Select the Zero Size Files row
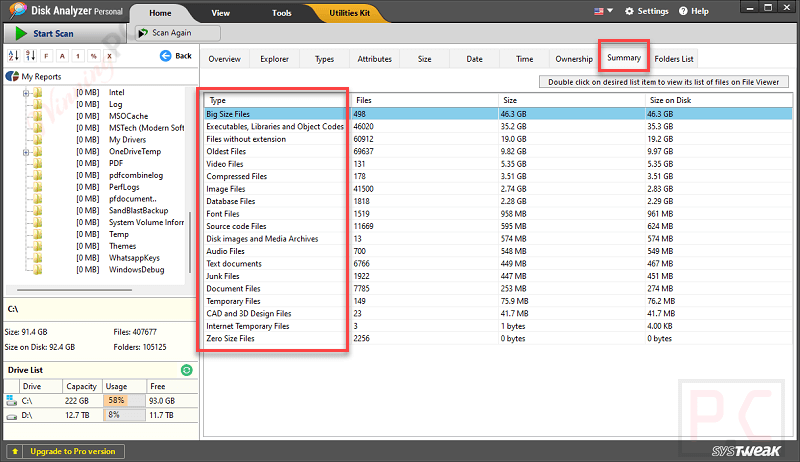This screenshot has height=462, width=800. coord(498,339)
